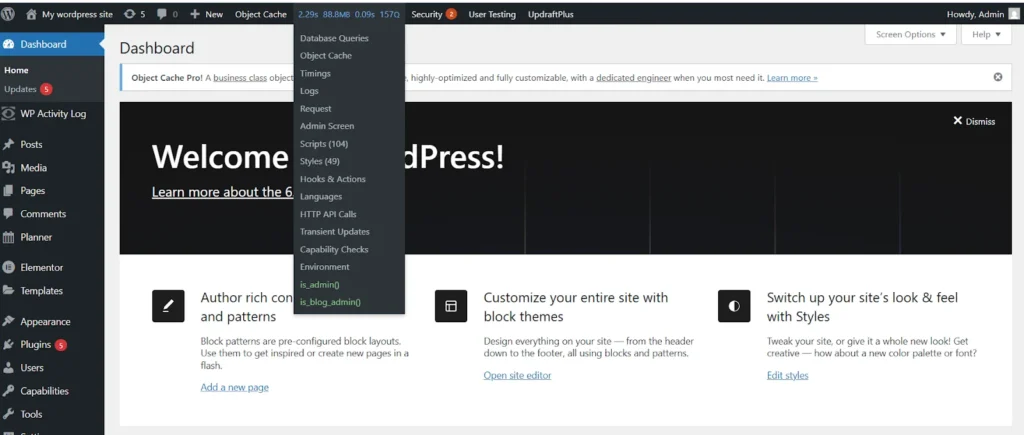Click the Elementor icon in sidebar

[x=9, y=267]
